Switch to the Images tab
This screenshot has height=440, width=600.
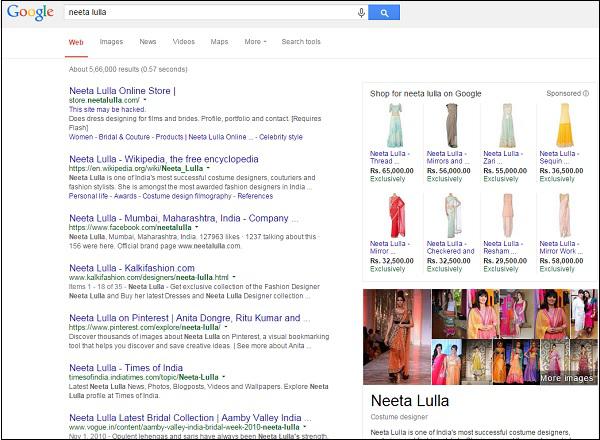point(111,42)
